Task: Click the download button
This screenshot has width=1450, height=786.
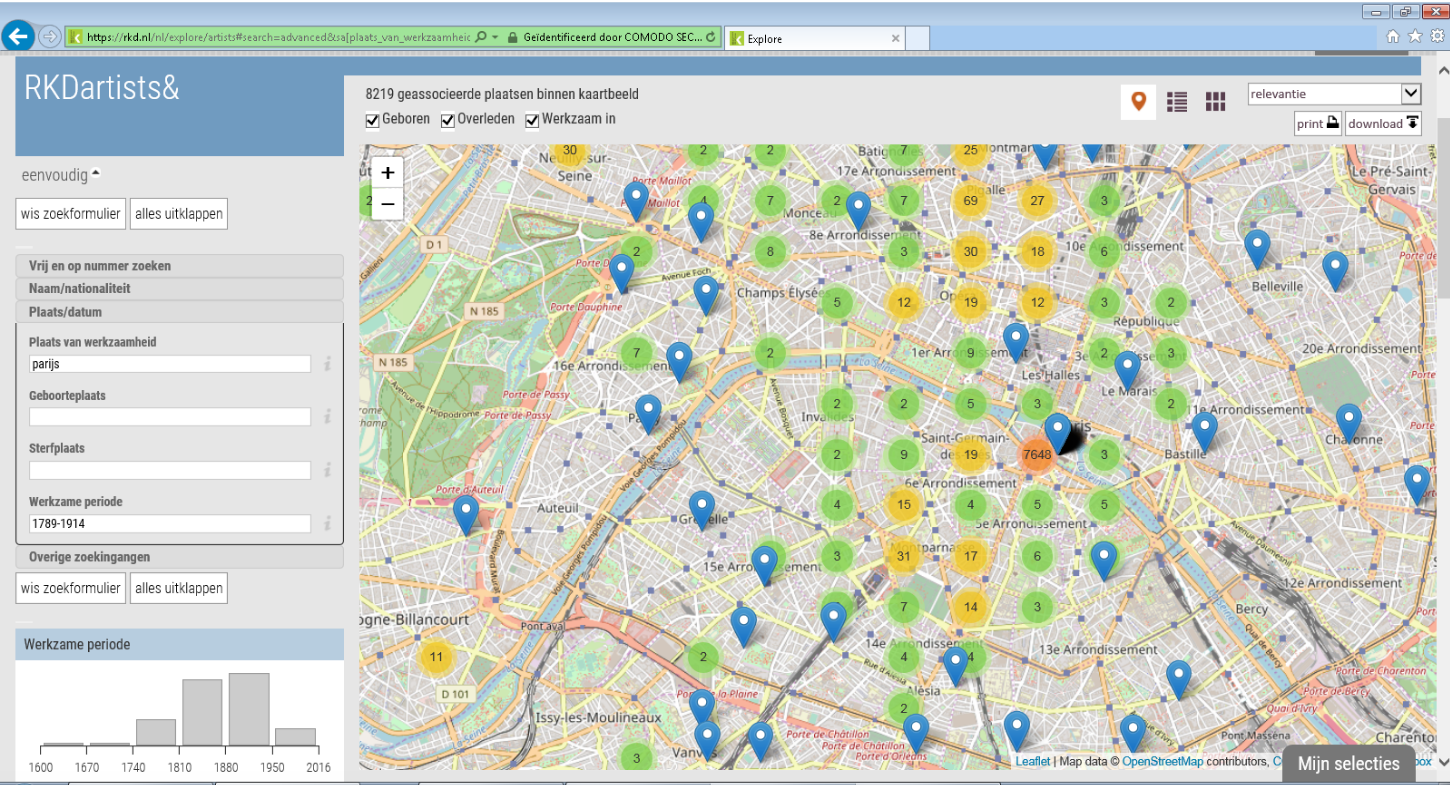Action: point(1382,124)
